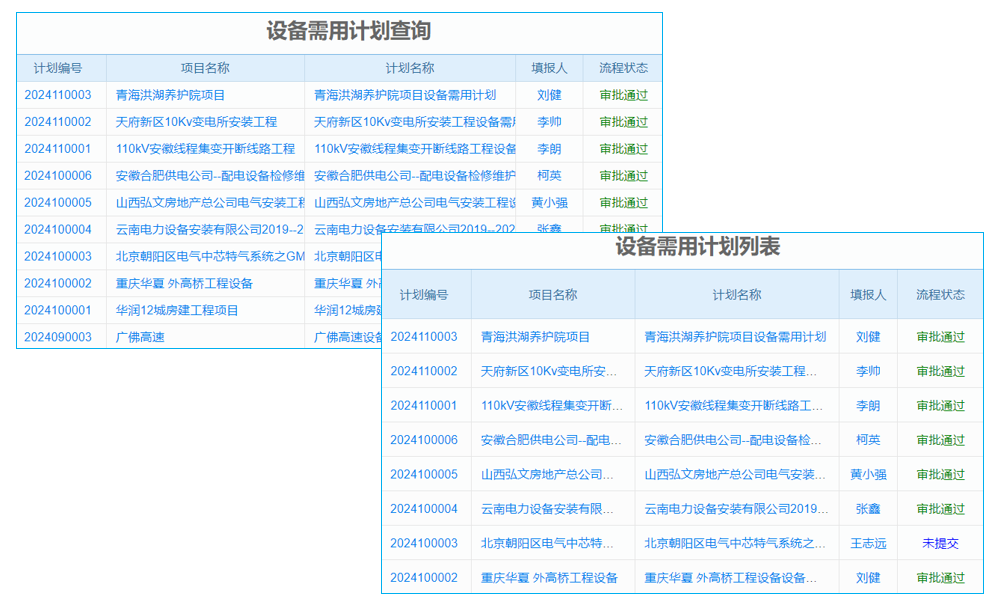Click the 流程状态 column header in query table
1000x600 pixels.
pos(621,68)
